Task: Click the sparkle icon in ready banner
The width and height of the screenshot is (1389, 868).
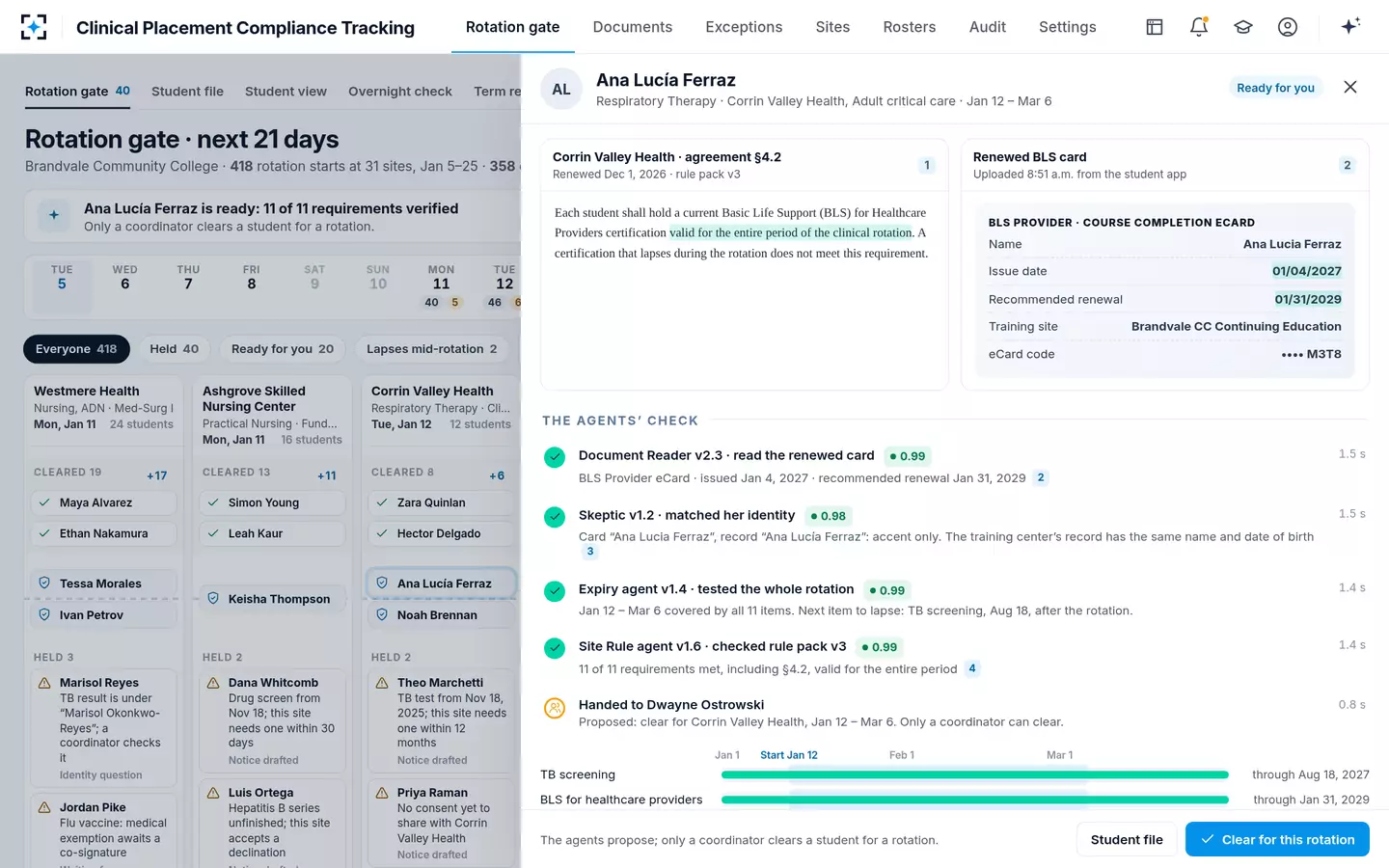Action: 54,216
